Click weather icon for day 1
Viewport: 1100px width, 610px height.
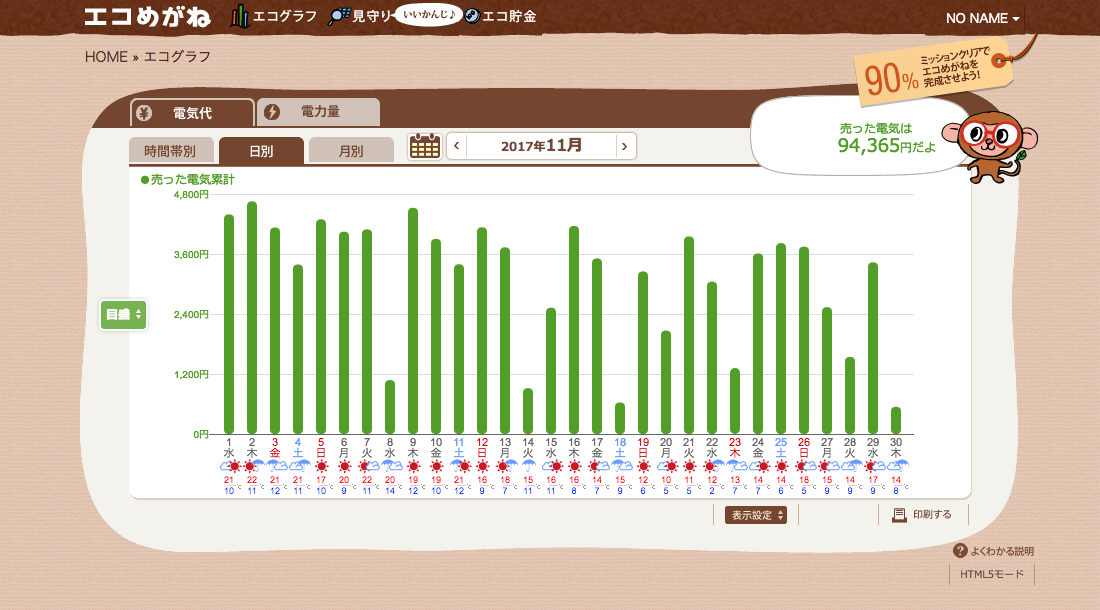(x=229, y=466)
